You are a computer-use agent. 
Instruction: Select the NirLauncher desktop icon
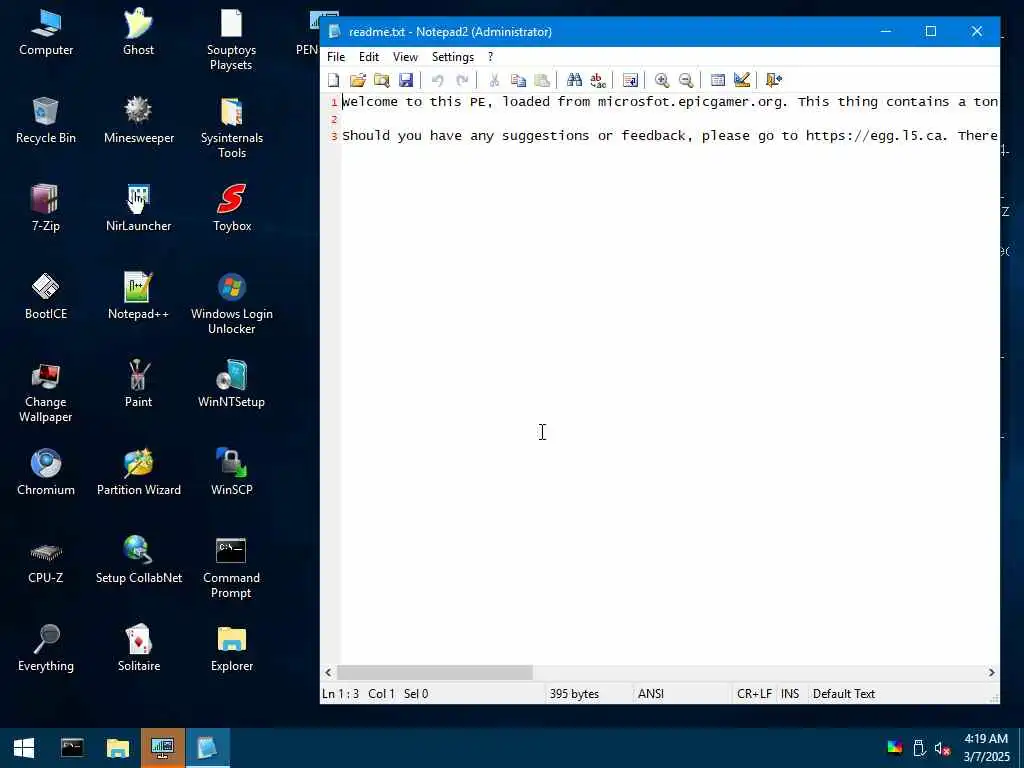coord(138,208)
